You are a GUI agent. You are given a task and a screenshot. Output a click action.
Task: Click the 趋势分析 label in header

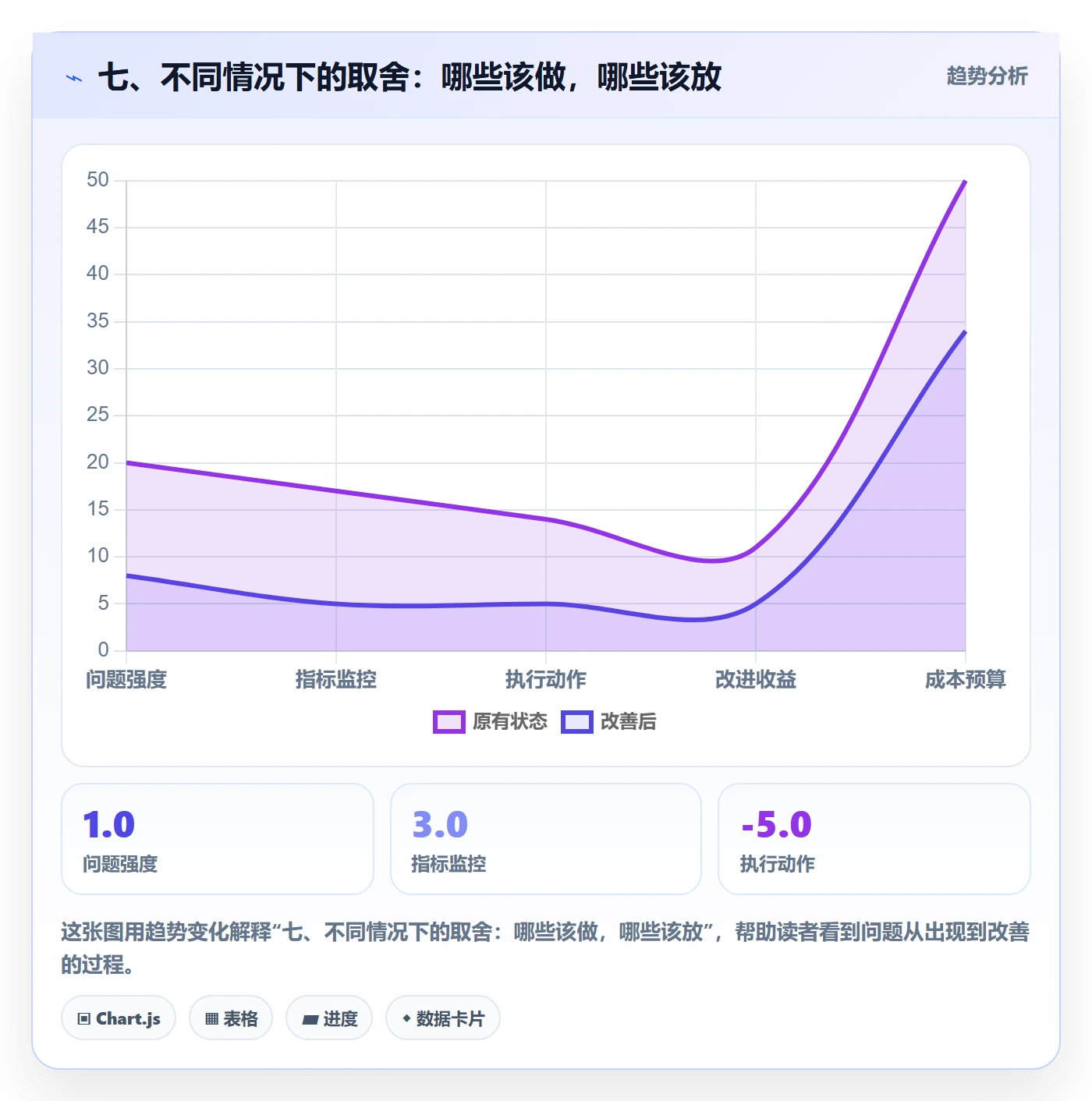[x=987, y=76]
